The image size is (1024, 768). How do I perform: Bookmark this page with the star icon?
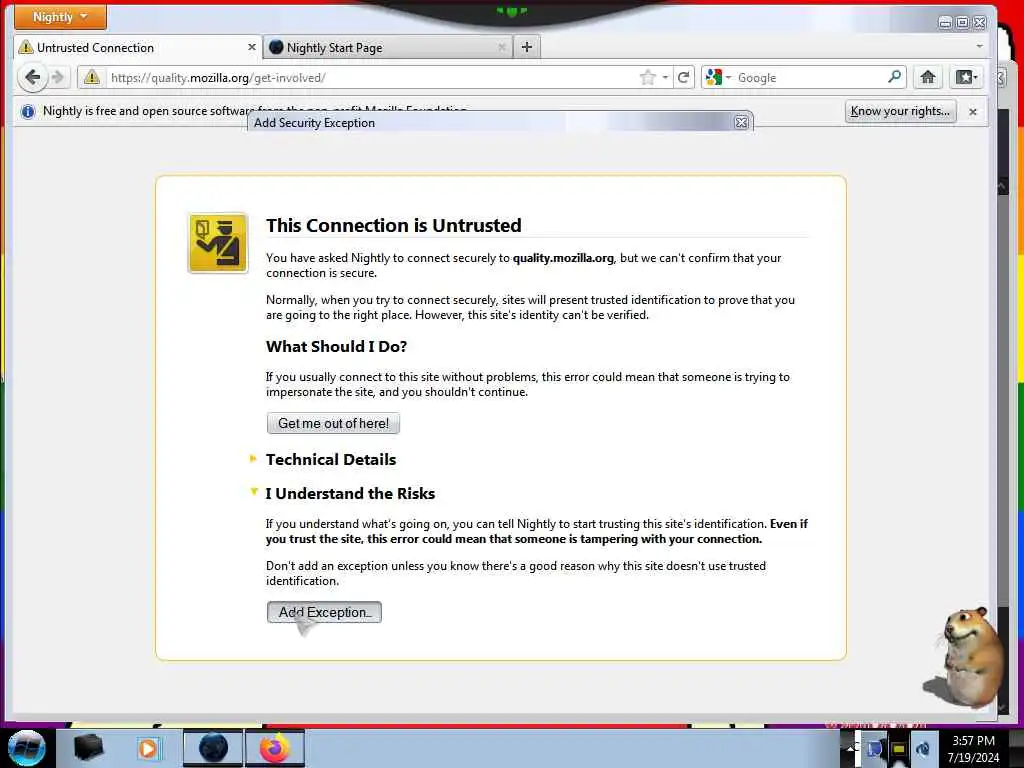tap(647, 78)
